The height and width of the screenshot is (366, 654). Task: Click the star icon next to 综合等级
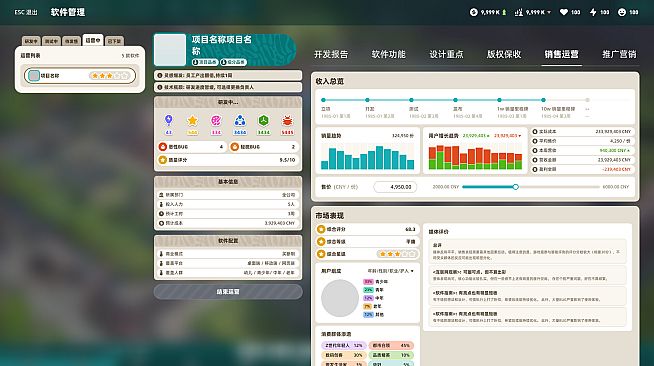pos(321,241)
